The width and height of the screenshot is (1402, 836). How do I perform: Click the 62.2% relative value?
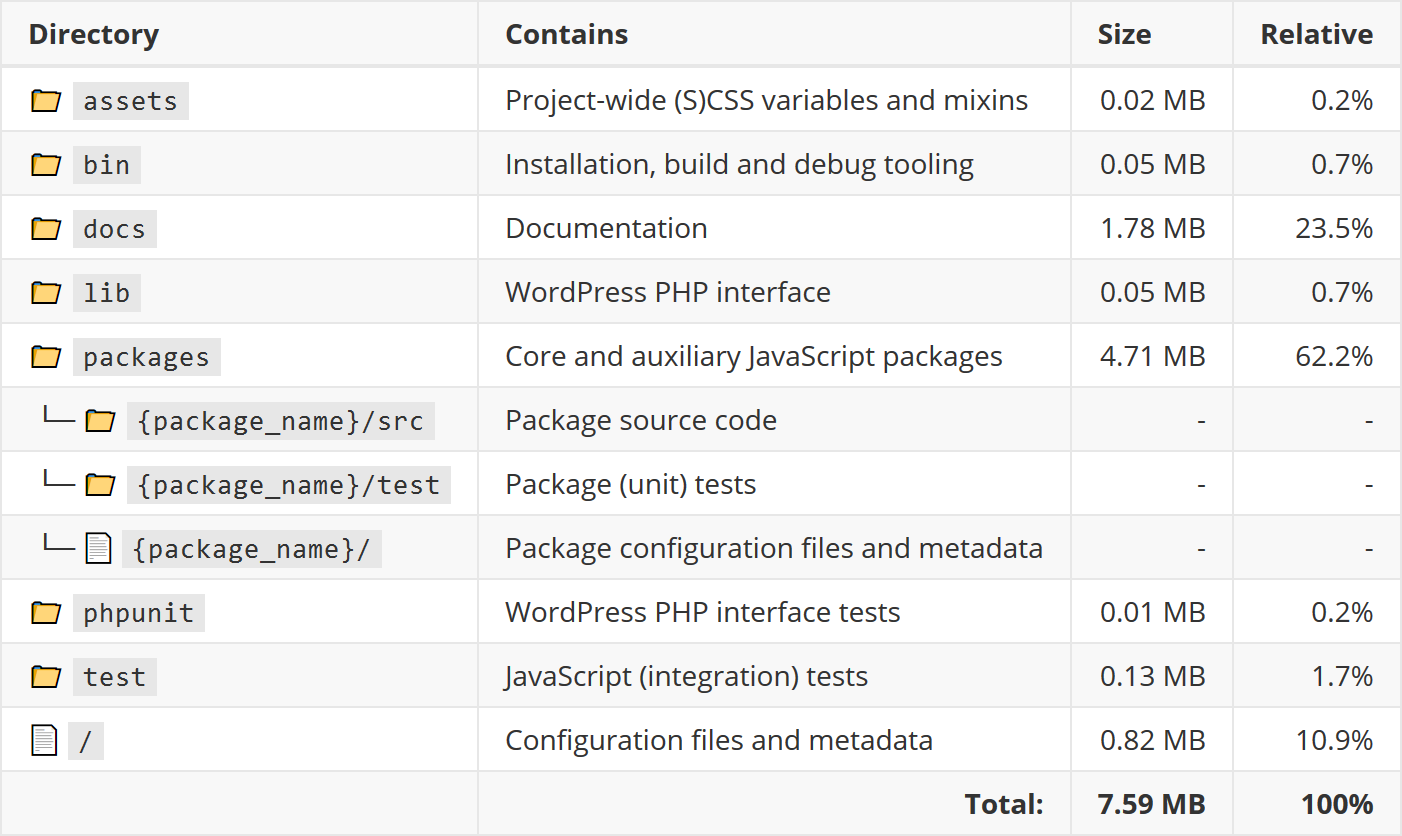pos(1334,356)
